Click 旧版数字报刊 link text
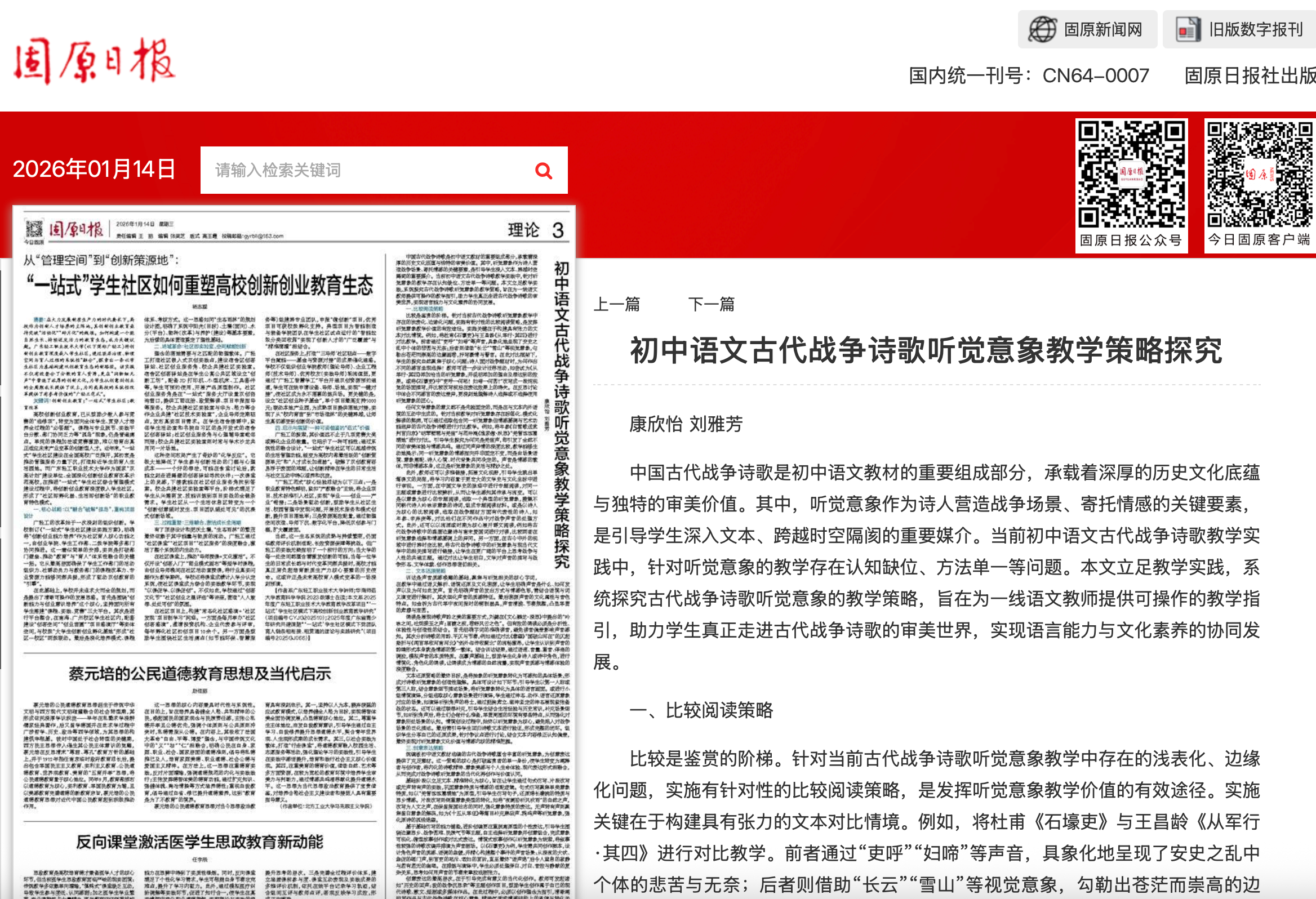1316x899 pixels. tap(1256, 29)
